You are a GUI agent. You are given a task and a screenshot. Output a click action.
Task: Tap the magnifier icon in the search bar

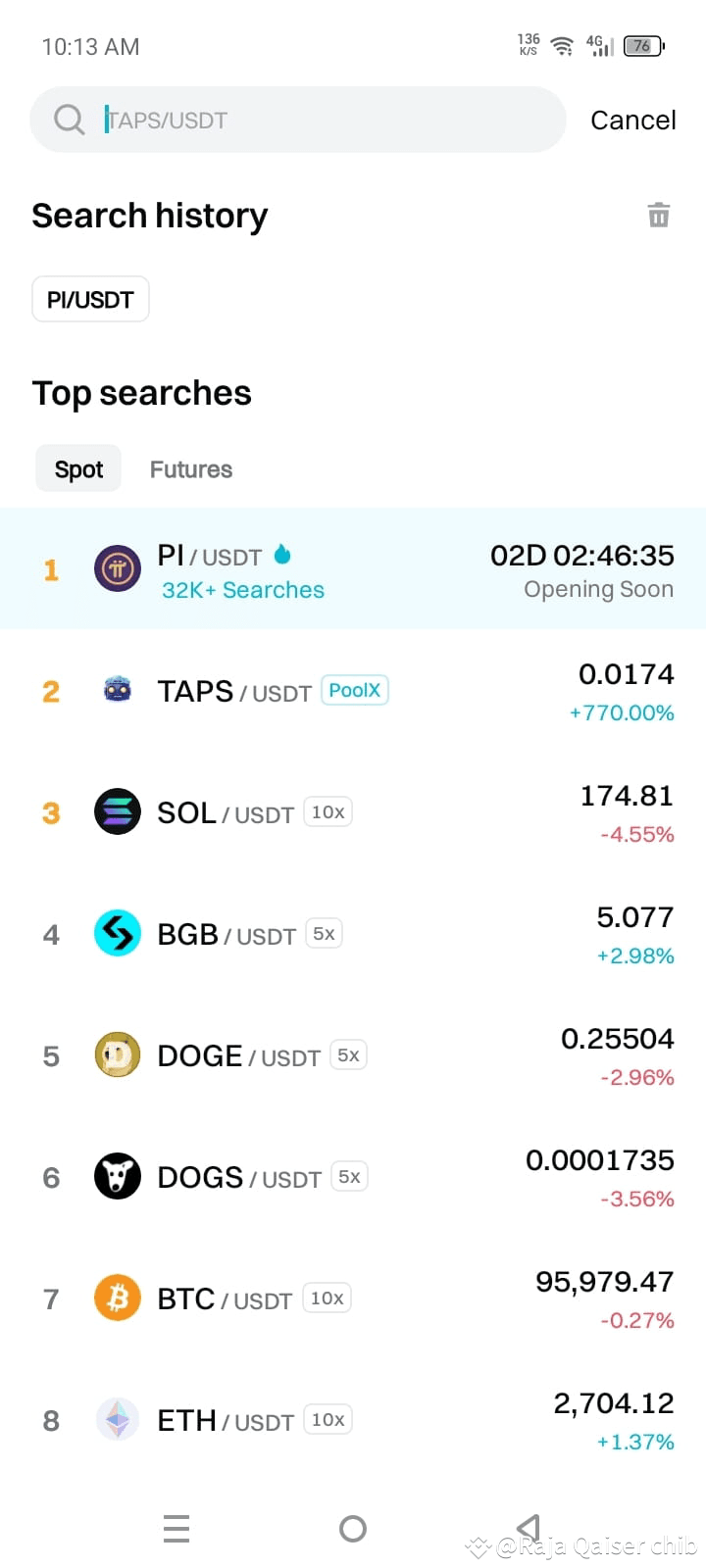coord(68,119)
